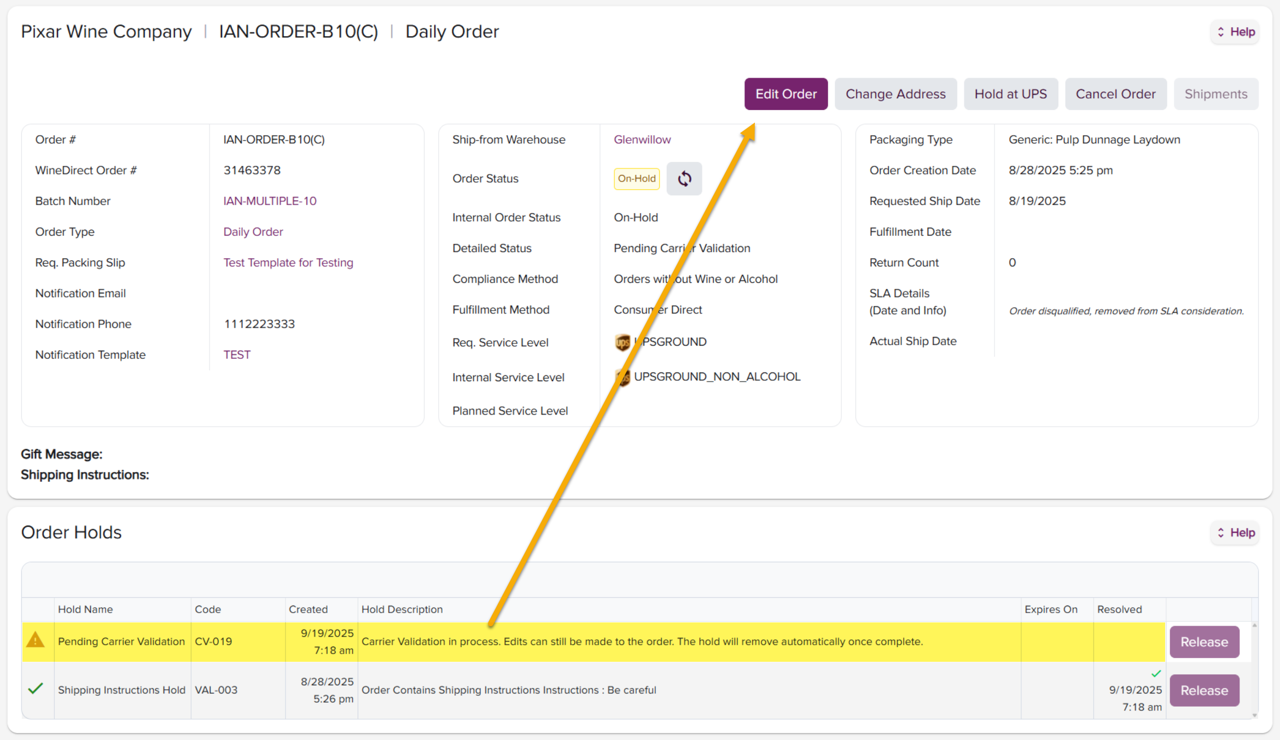Click requested ship date 8/19/2025
The image size is (1280, 740).
coord(1037,201)
